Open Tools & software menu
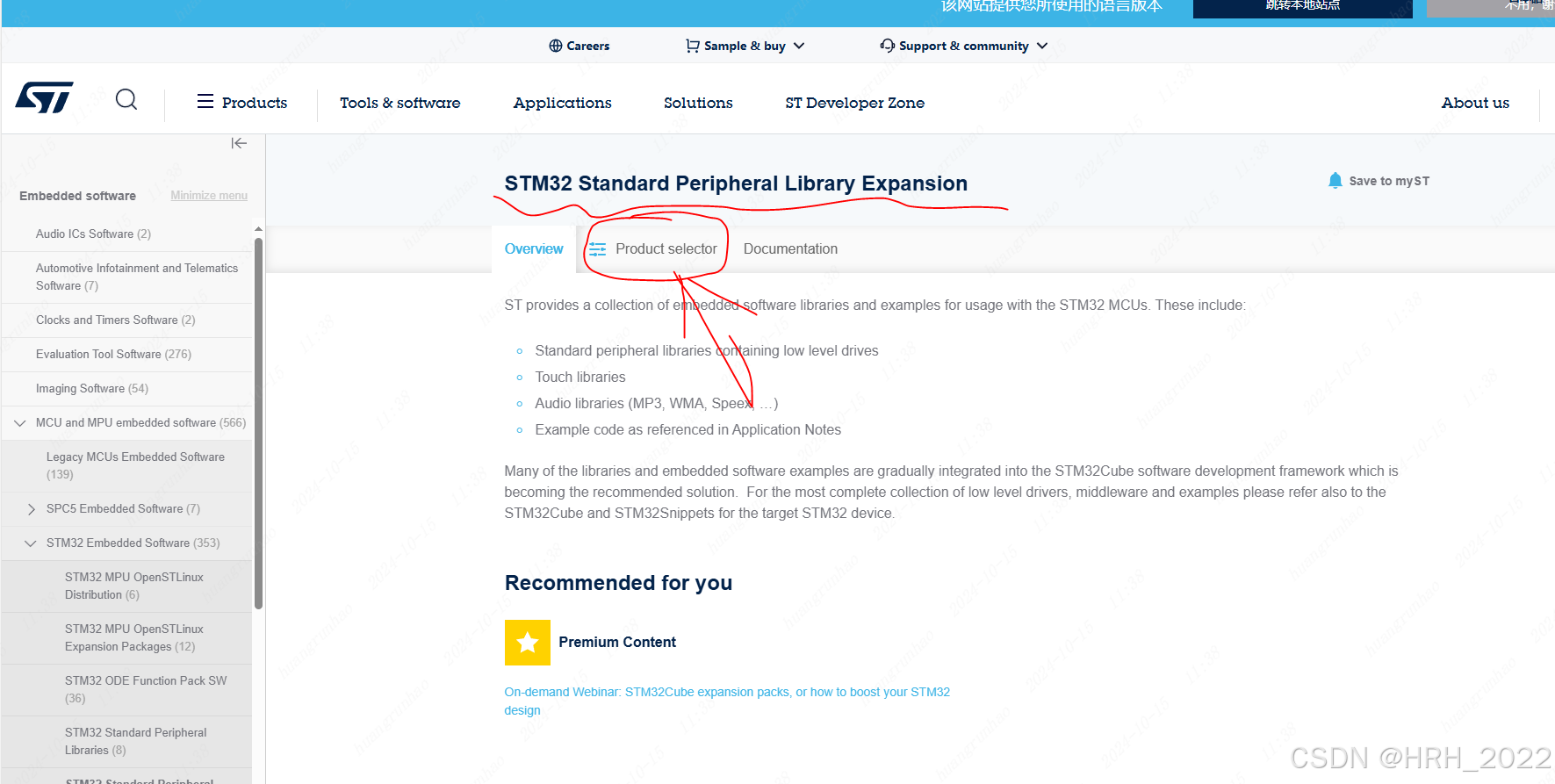The width and height of the screenshot is (1555, 784). click(x=400, y=103)
